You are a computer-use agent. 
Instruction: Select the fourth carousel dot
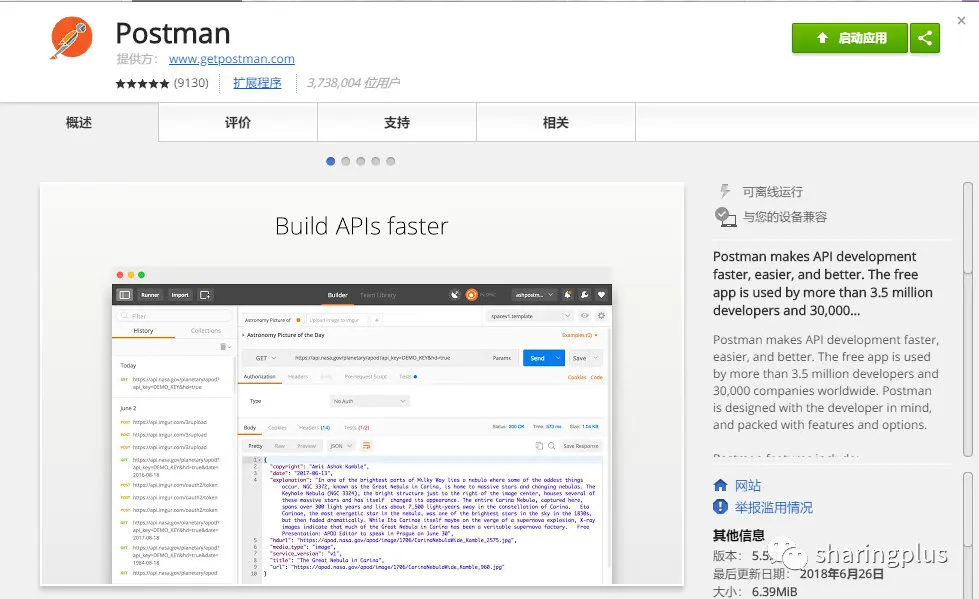tap(376, 161)
